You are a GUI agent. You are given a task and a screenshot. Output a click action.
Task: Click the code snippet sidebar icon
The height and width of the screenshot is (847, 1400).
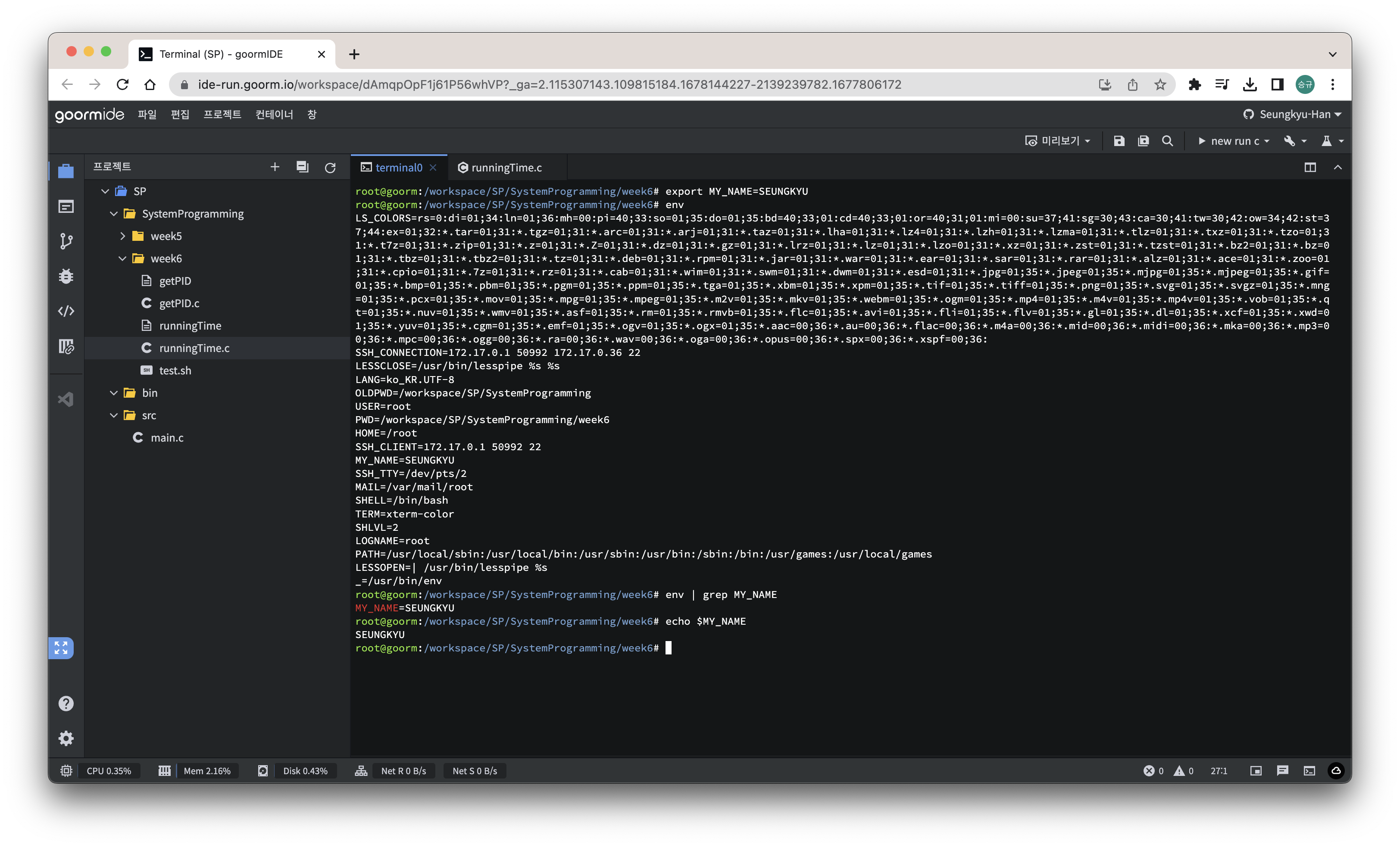tap(66, 311)
